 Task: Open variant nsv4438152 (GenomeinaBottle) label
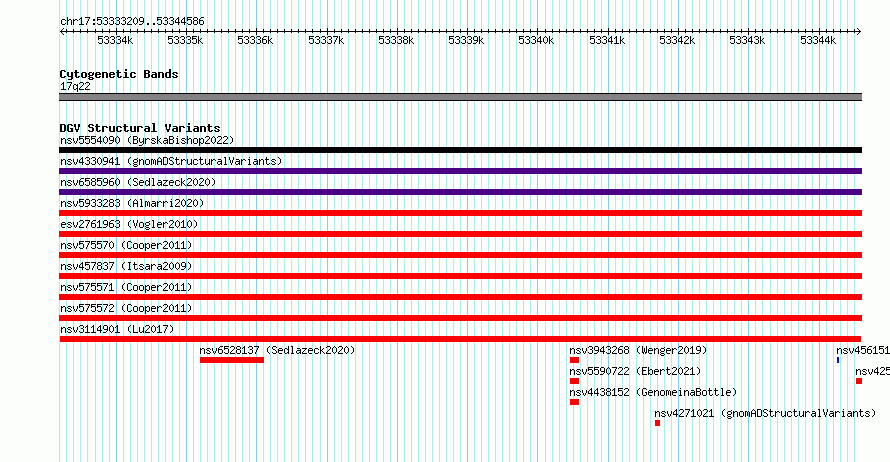click(653, 392)
